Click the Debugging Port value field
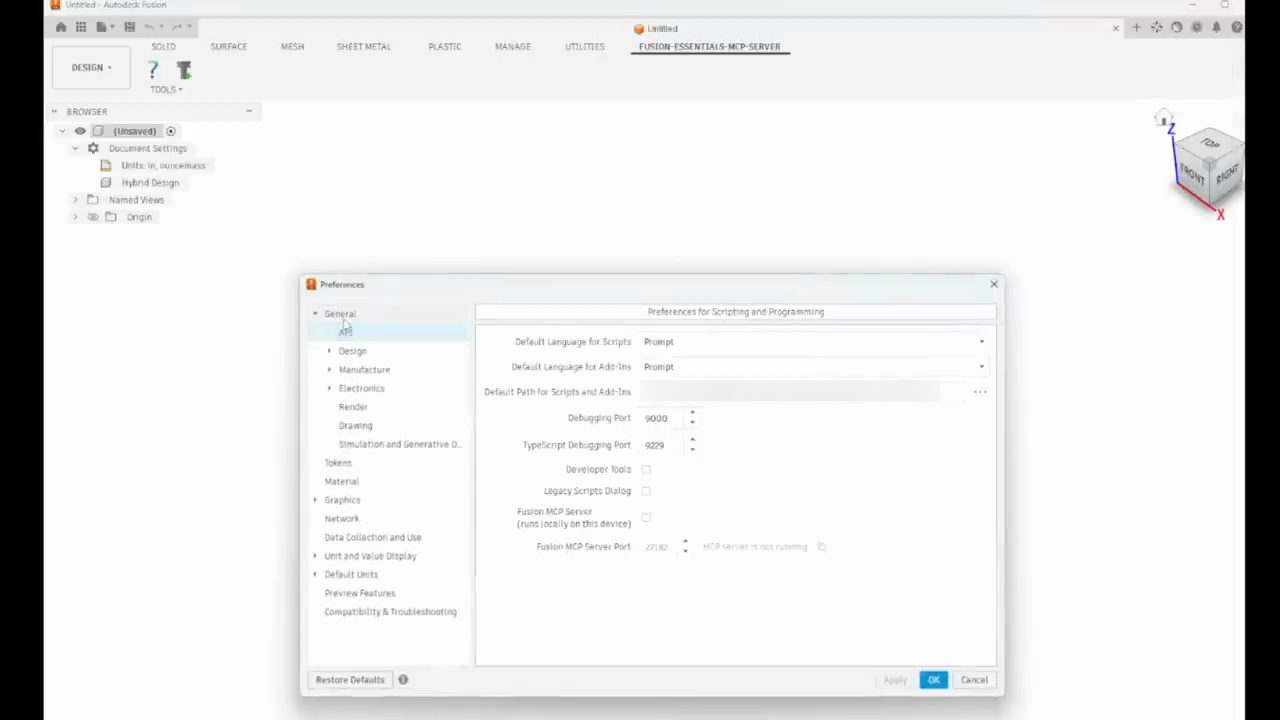The width and height of the screenshot is (1280, 720). click(663, 418)
